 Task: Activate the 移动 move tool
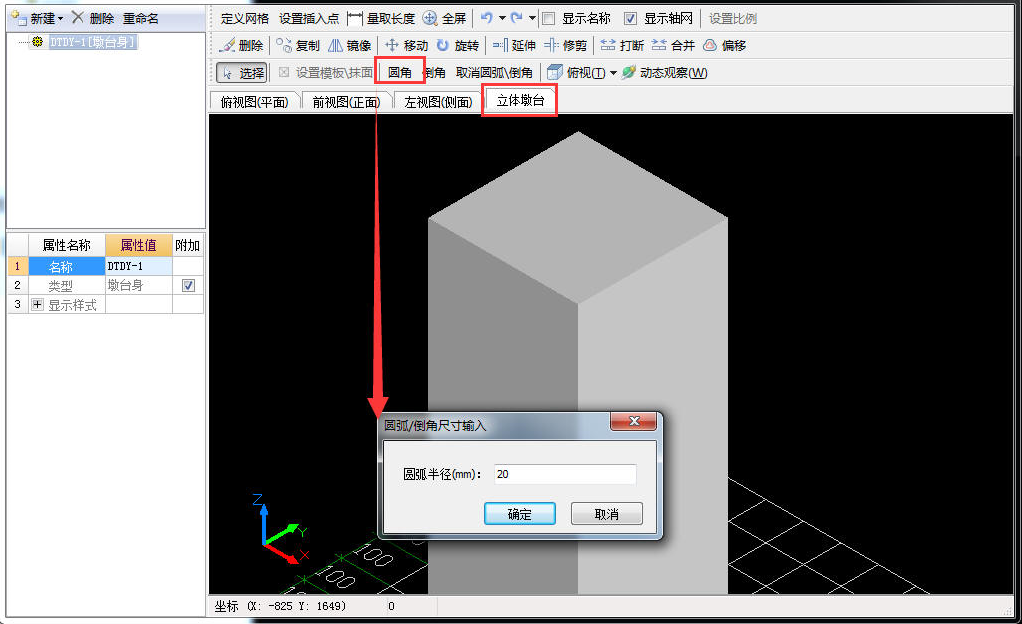pos(406,45)
